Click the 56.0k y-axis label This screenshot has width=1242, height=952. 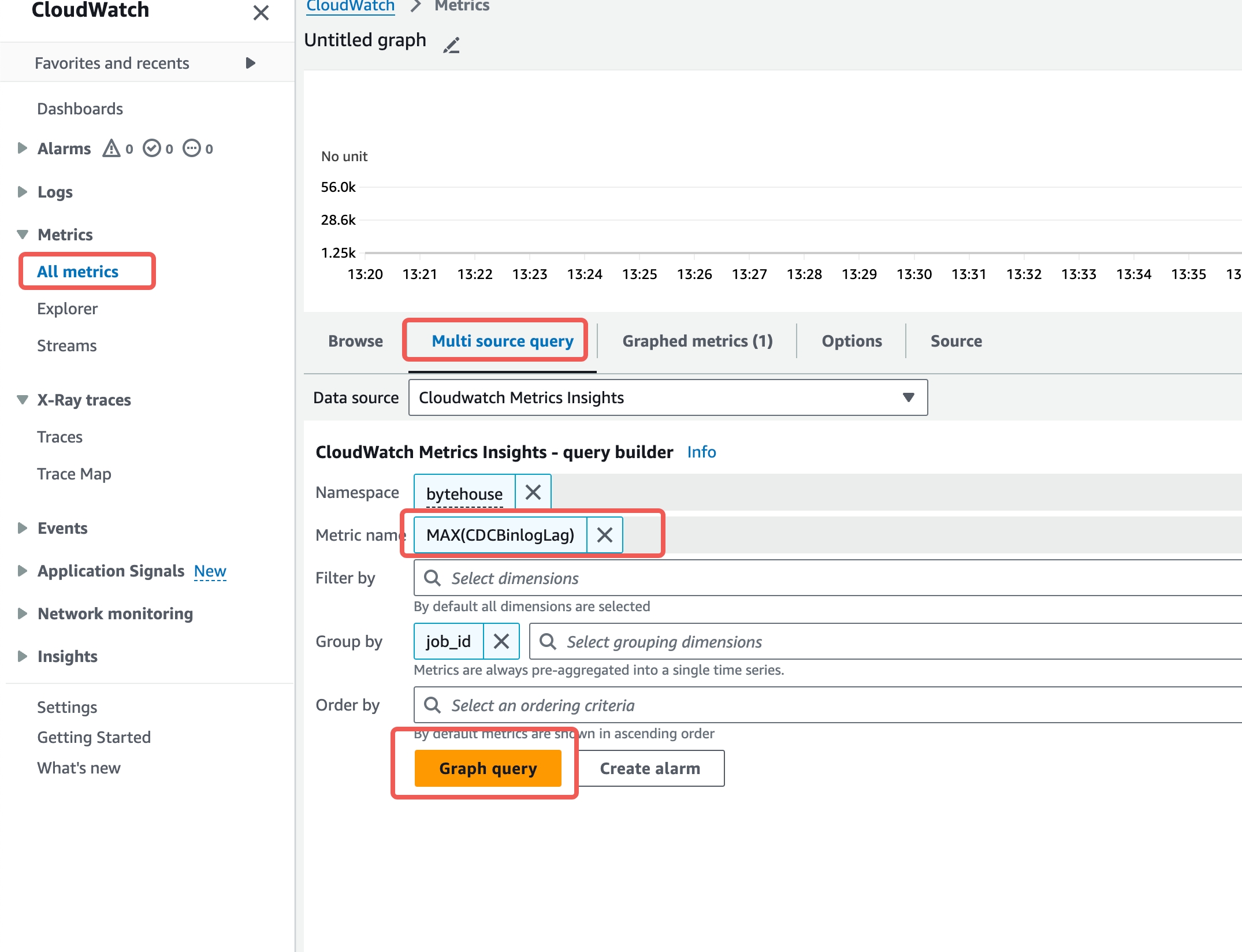click(x=339, y=187)
